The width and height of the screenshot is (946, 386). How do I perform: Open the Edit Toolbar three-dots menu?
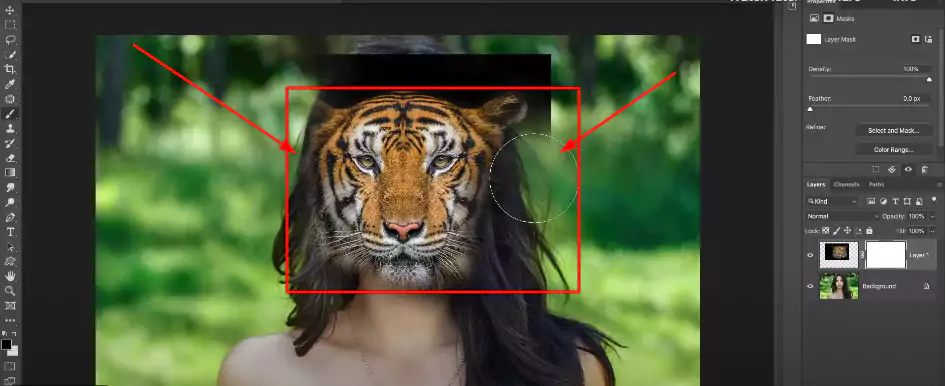click(10, 320)
